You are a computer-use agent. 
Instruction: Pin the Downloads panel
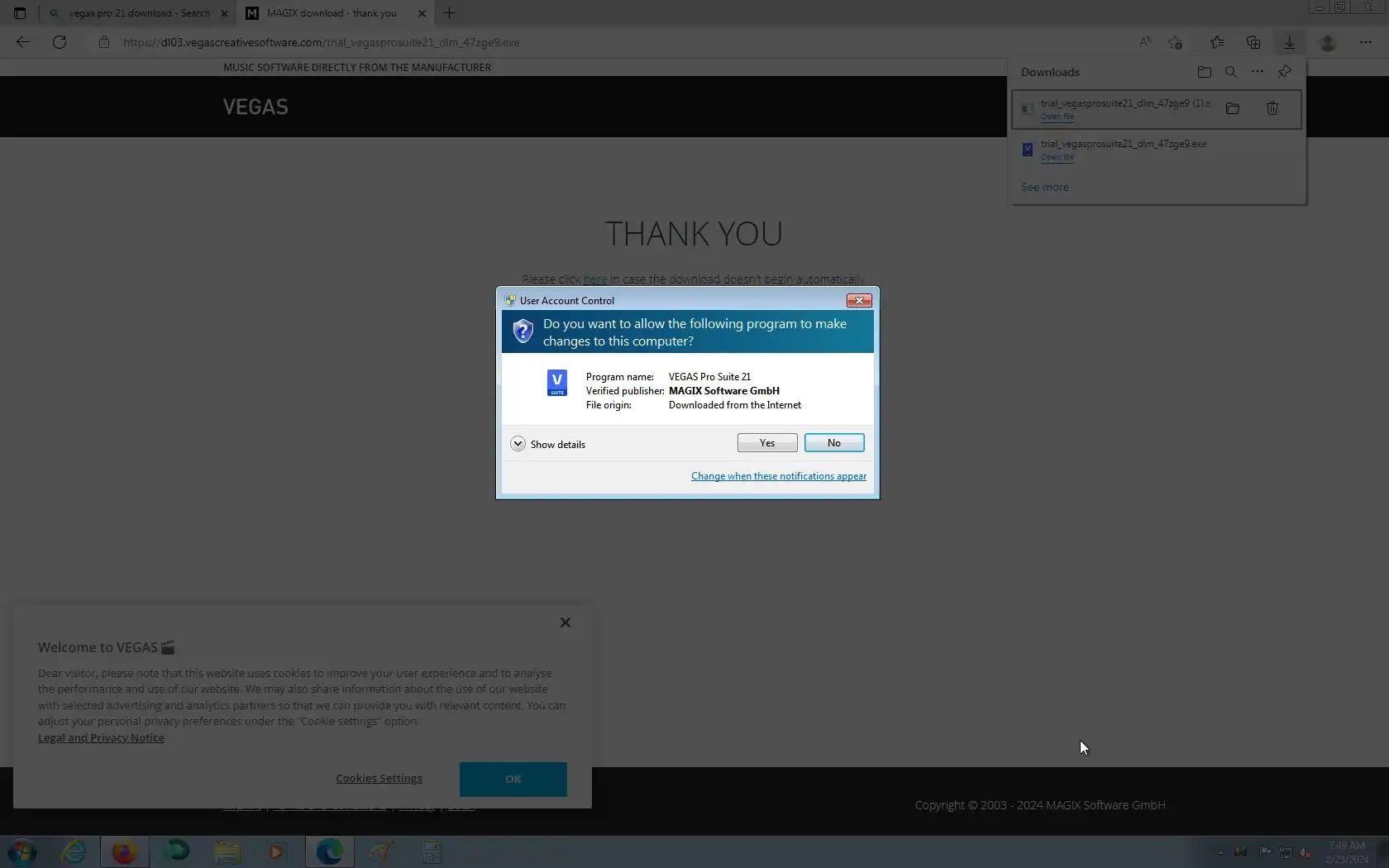(x=1284, y=72)
